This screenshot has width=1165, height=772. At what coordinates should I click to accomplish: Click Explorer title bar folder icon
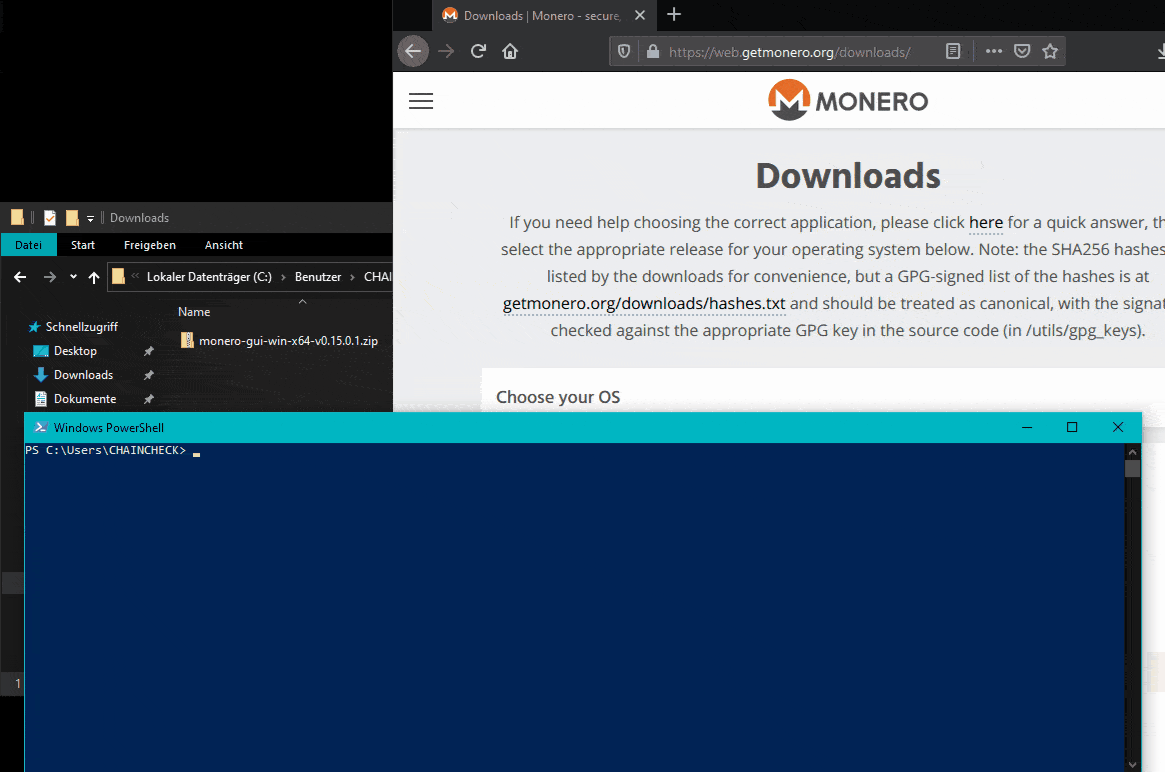pos(17,217)
